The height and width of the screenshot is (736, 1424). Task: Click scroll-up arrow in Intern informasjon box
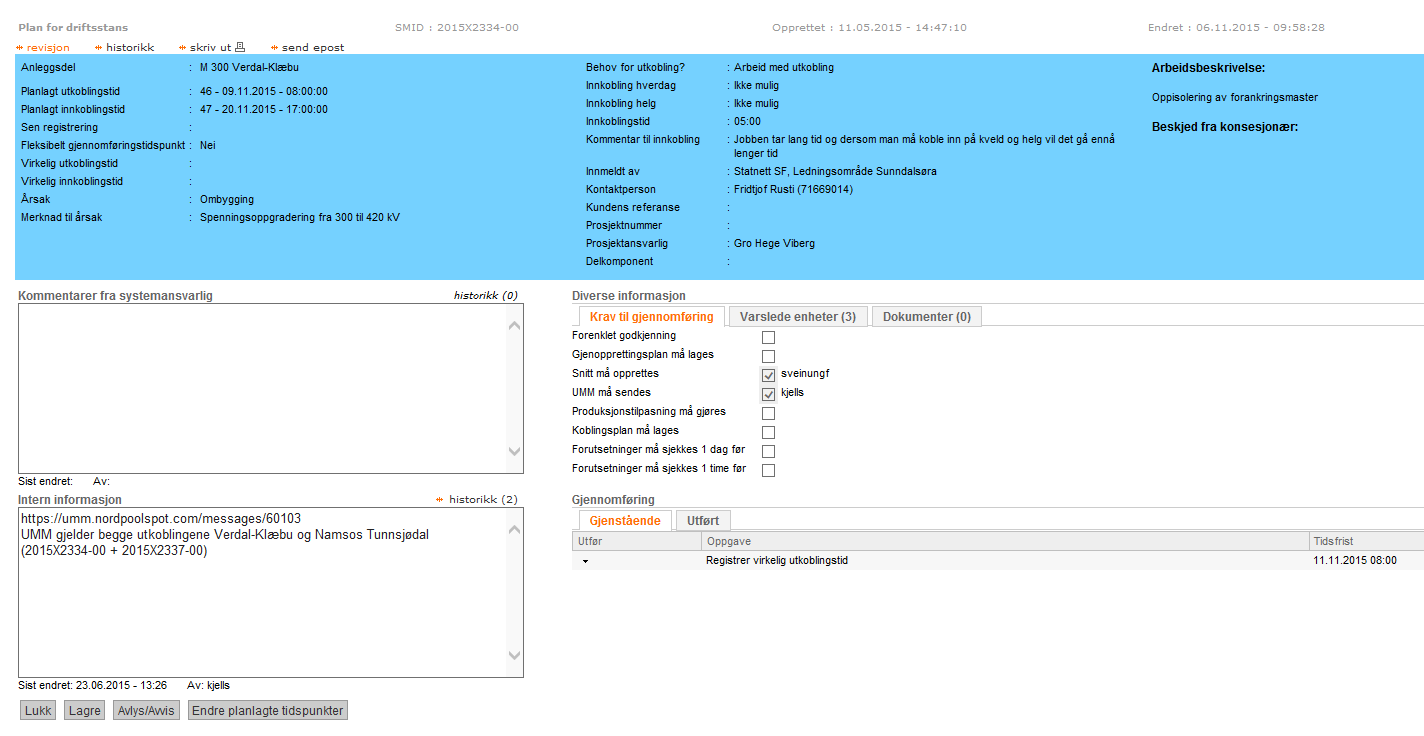[x=515, y=529]
